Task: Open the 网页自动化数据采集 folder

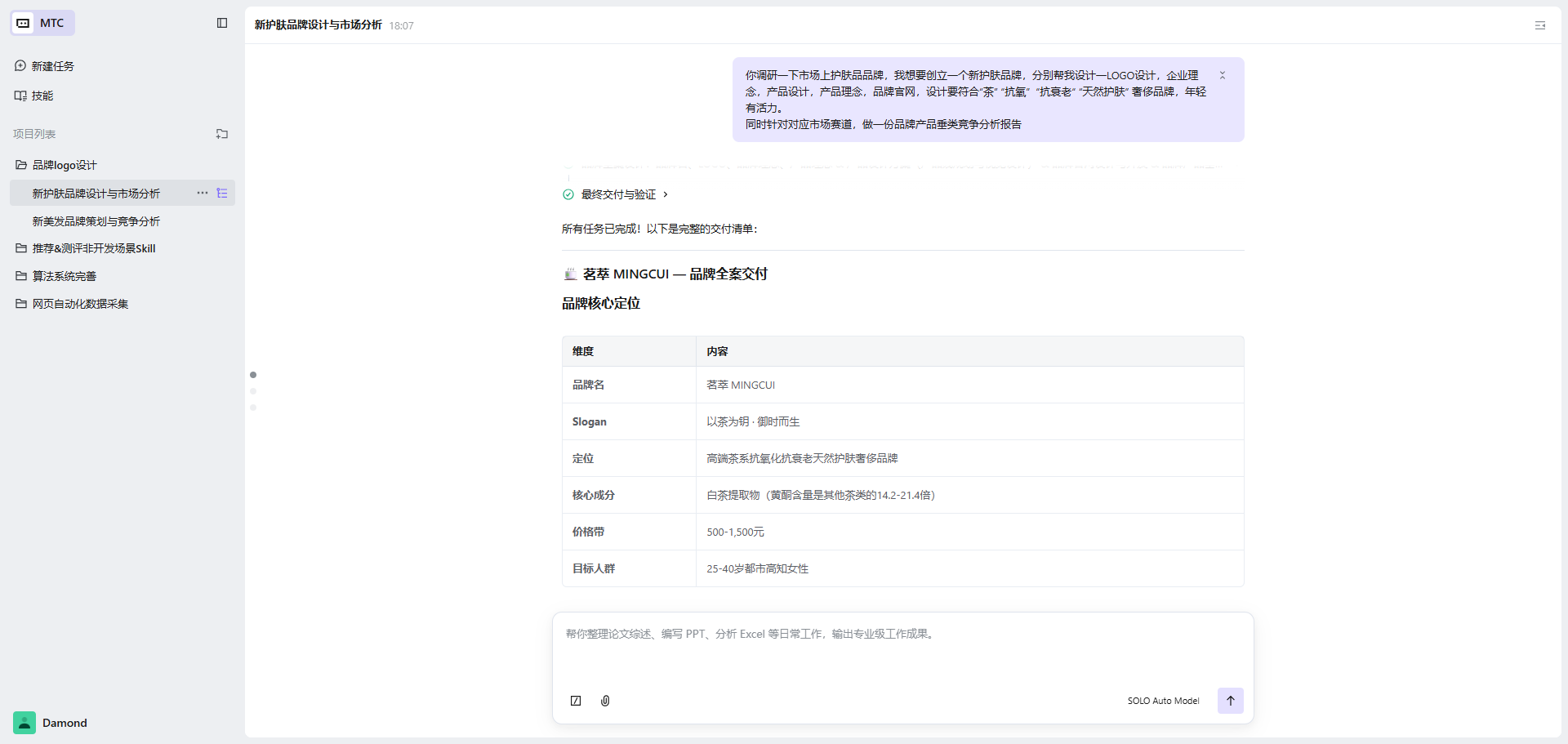Action: click(x=80, y=304)
